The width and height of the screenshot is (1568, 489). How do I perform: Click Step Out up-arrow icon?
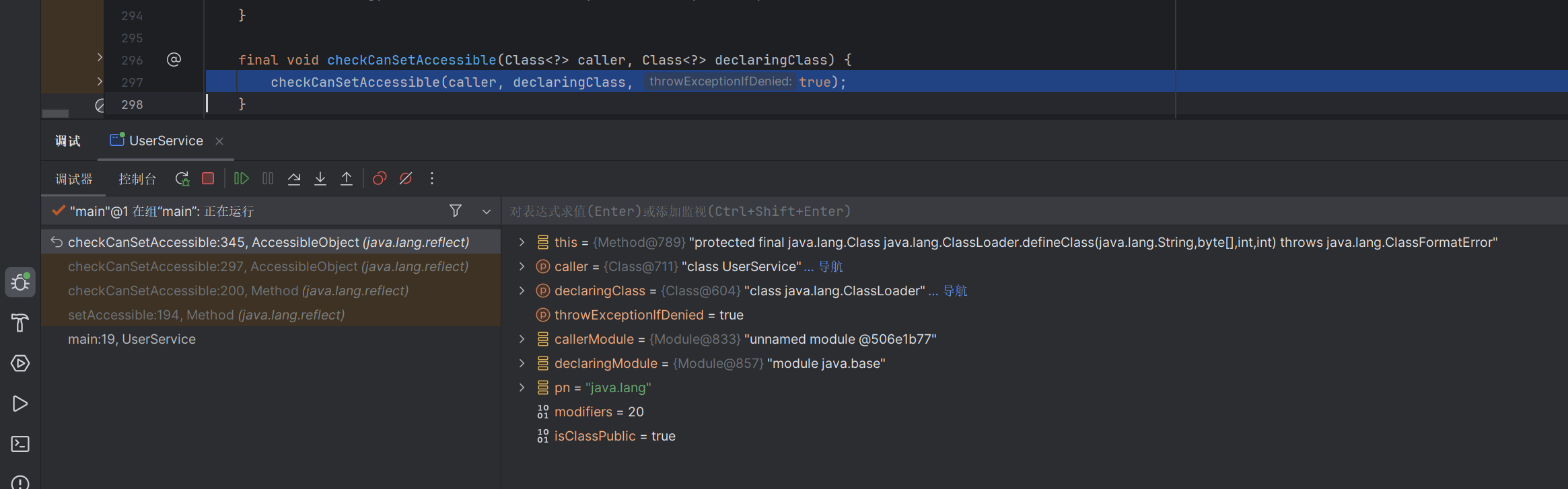tap(347, 178)
